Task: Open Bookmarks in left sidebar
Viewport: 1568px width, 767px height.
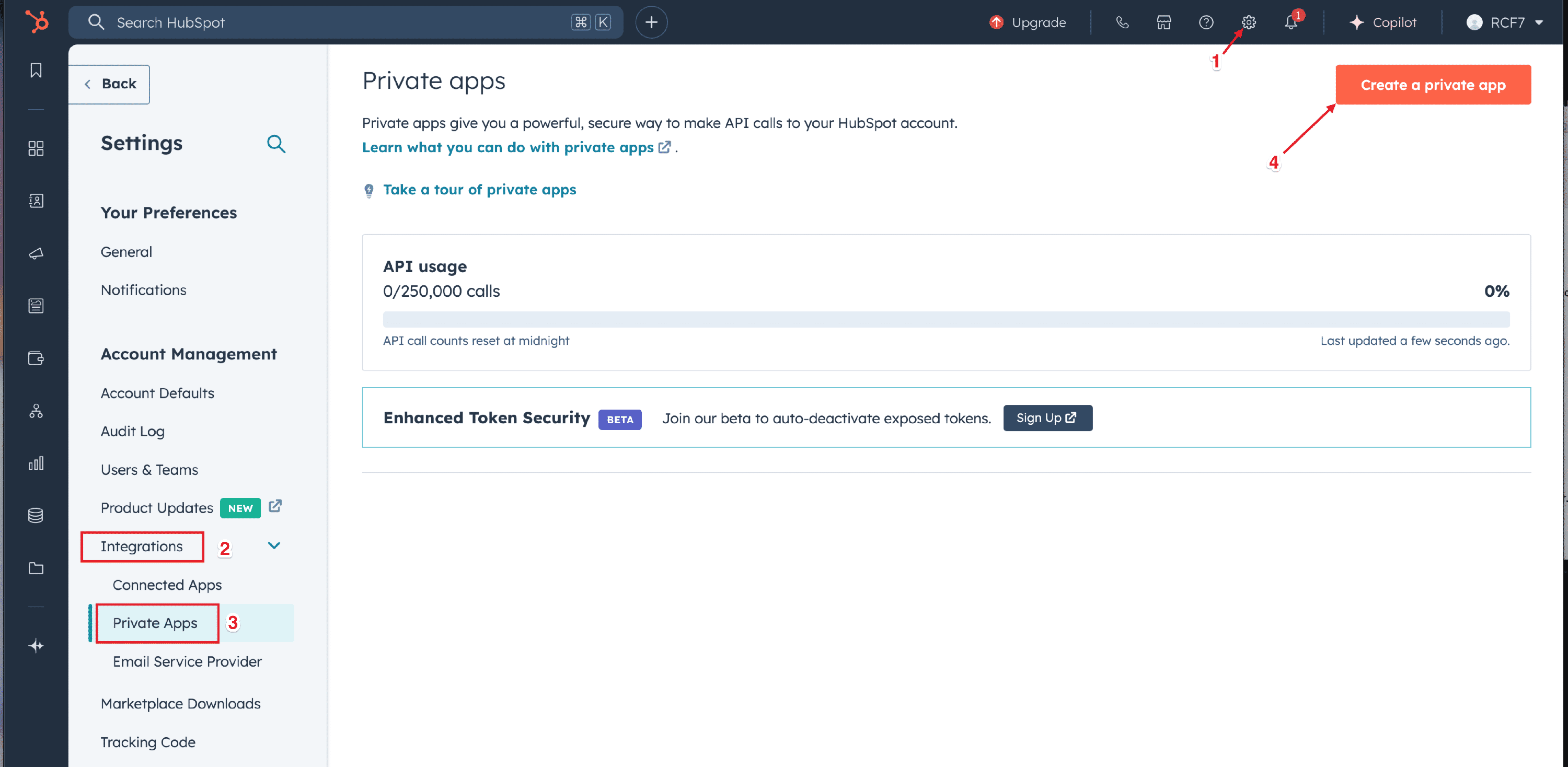Action: [x=36, y=71]
